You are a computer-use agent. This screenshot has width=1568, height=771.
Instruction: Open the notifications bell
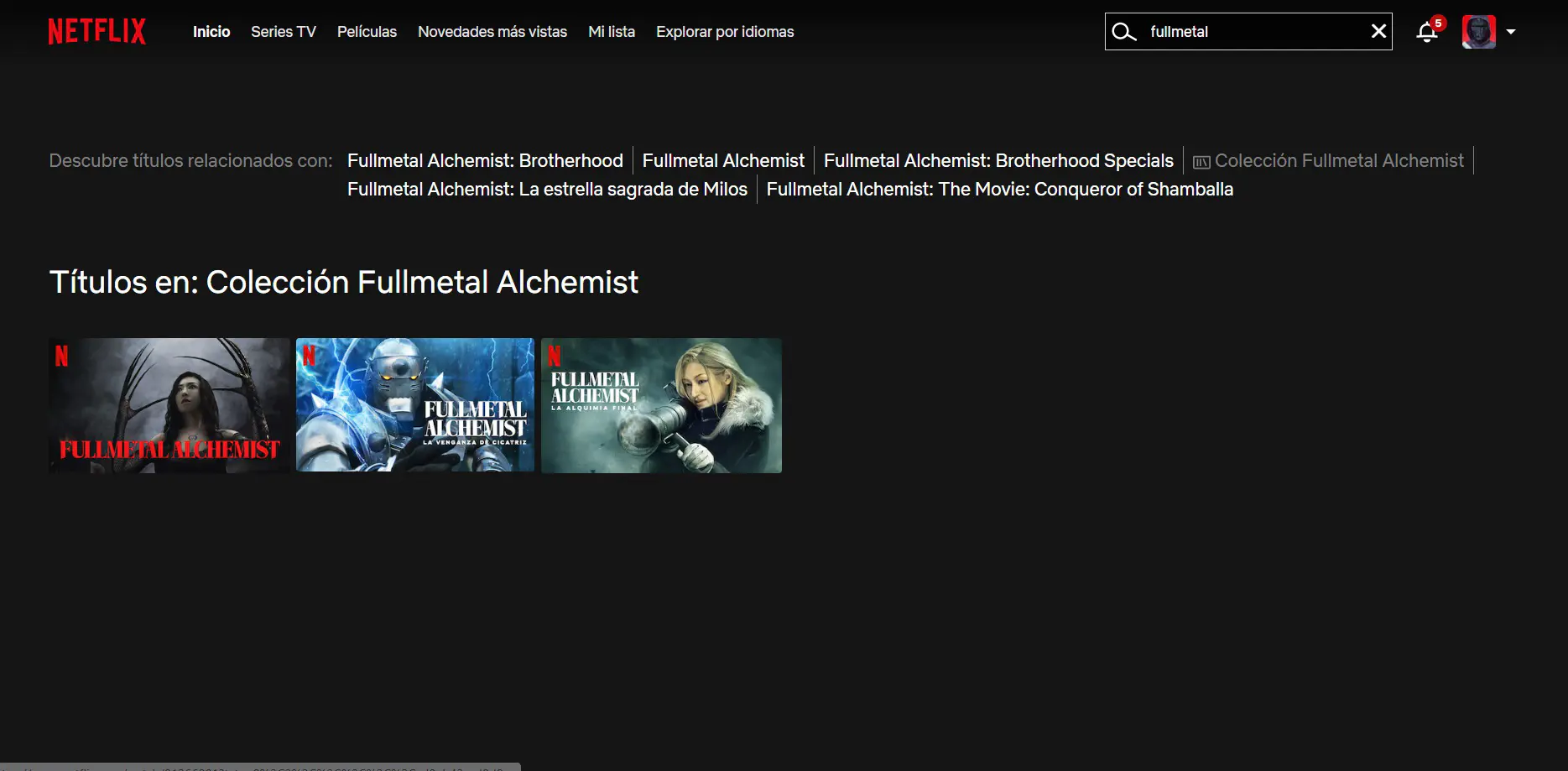[x=1426, y=32]
